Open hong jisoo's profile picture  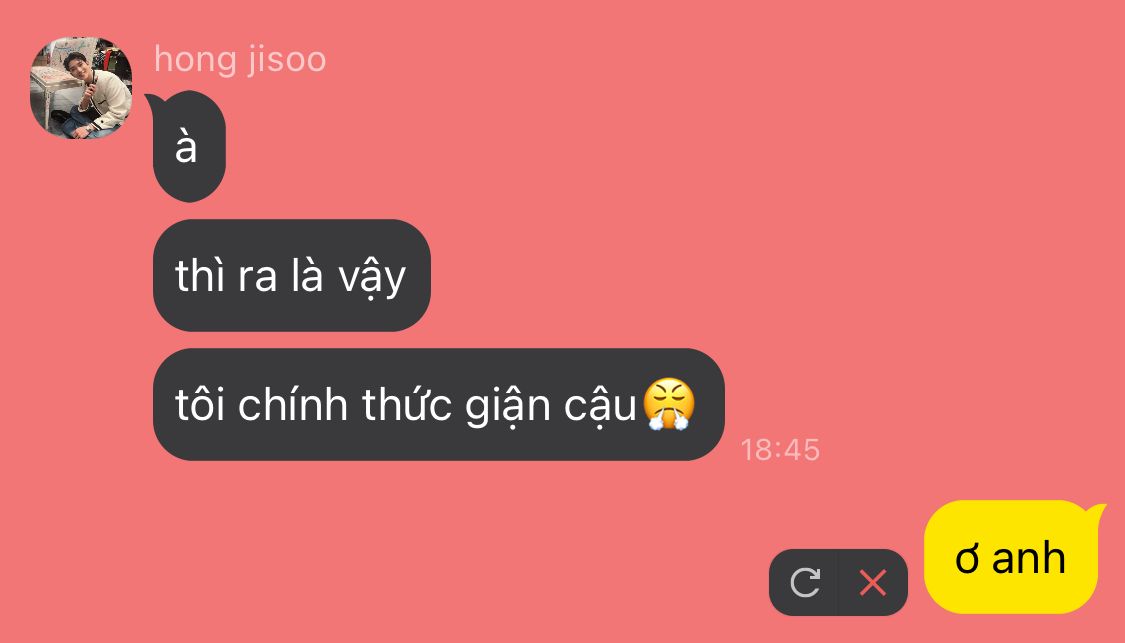(x=81, y=88)
